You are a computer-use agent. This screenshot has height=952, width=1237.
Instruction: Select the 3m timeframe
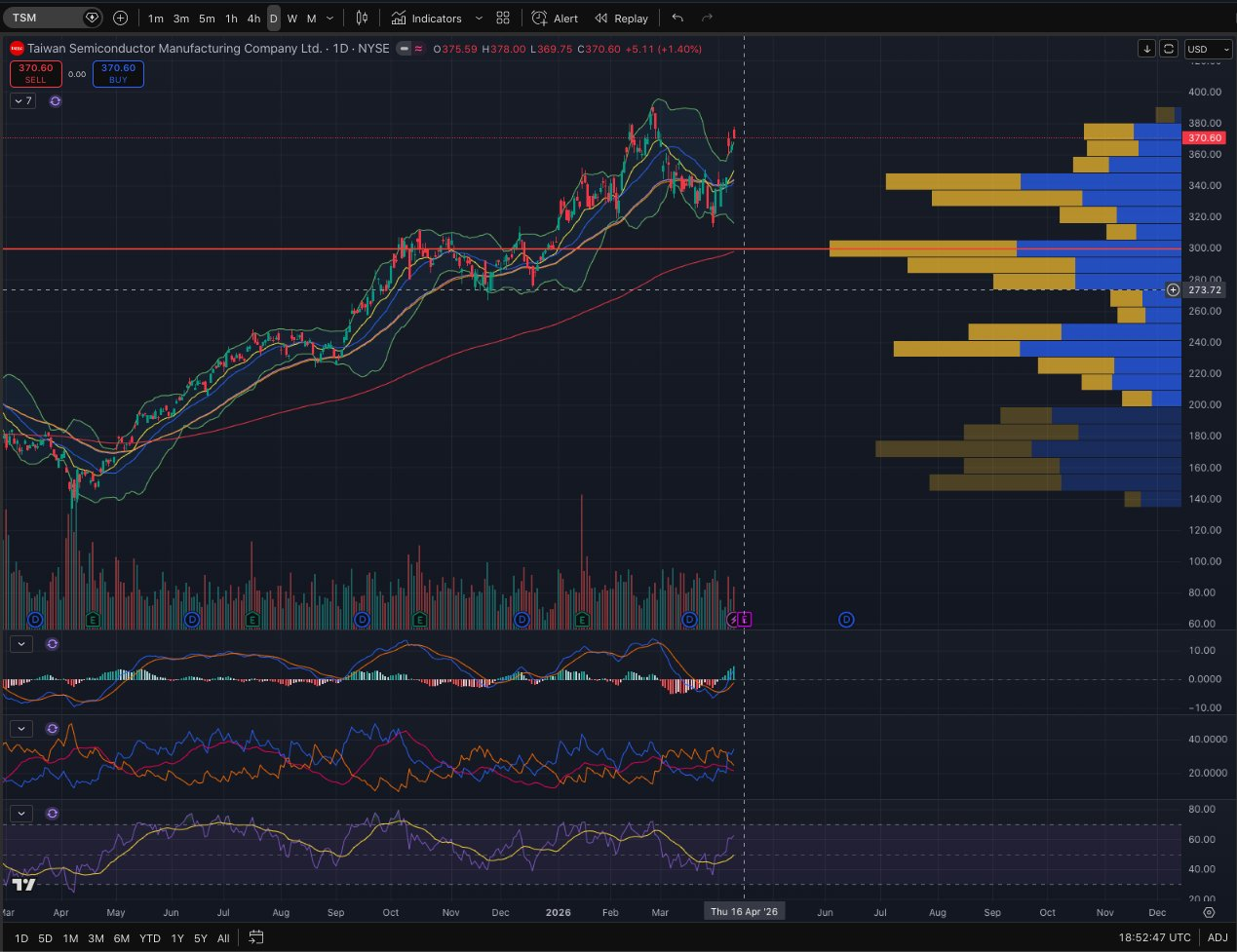coord(181,19)
